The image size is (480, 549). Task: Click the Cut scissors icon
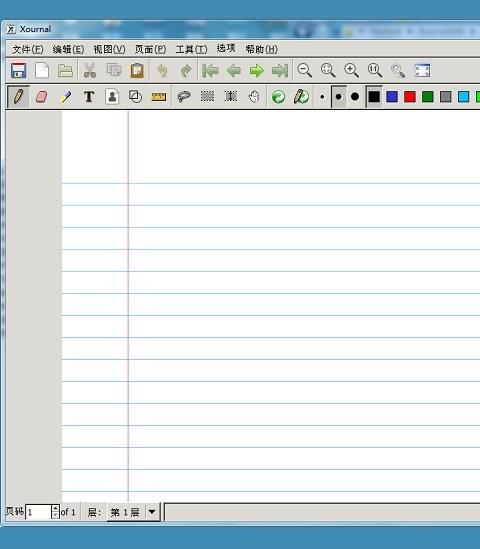[x=90, y=70]
